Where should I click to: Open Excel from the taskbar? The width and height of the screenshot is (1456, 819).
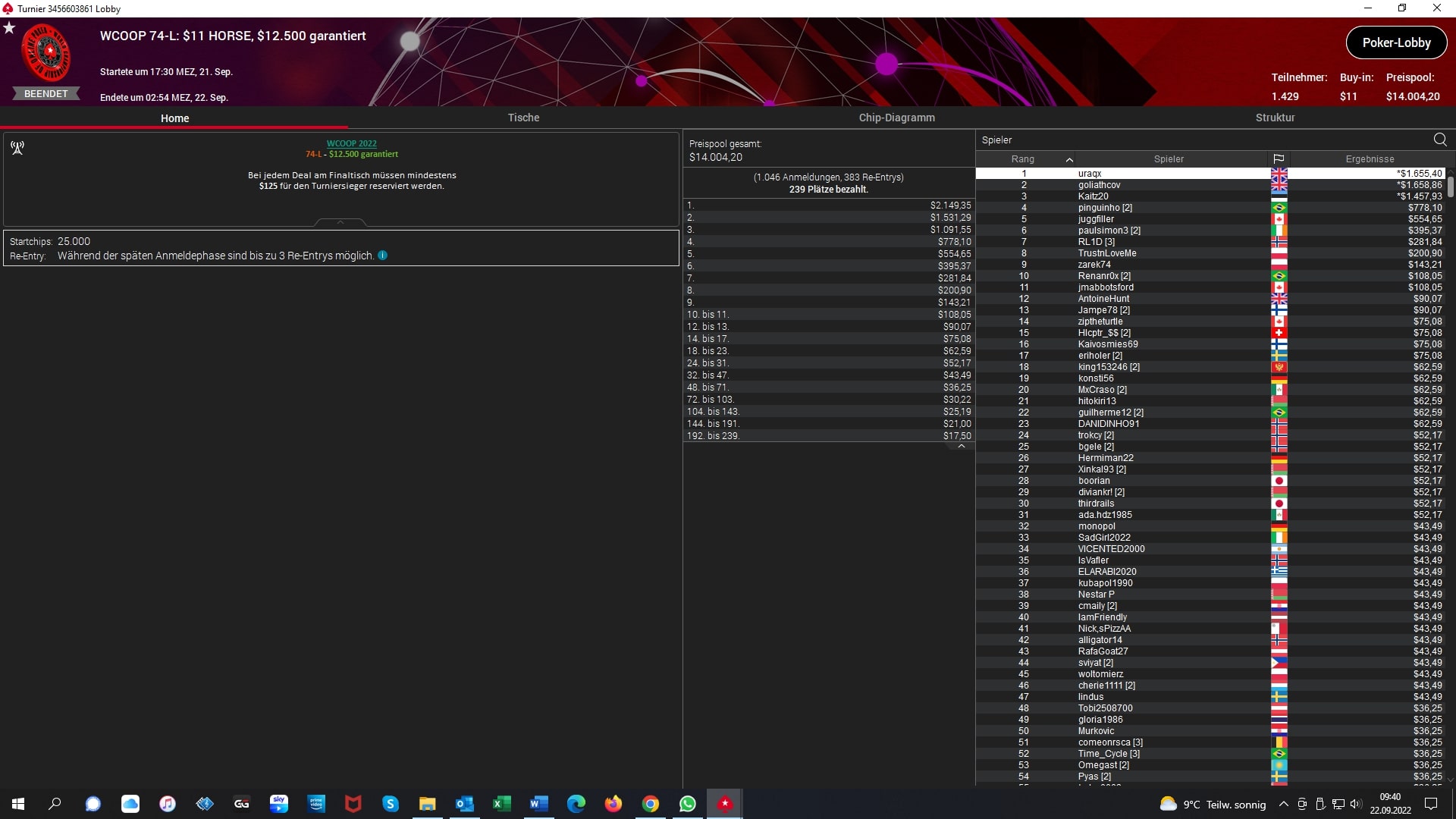502,804
